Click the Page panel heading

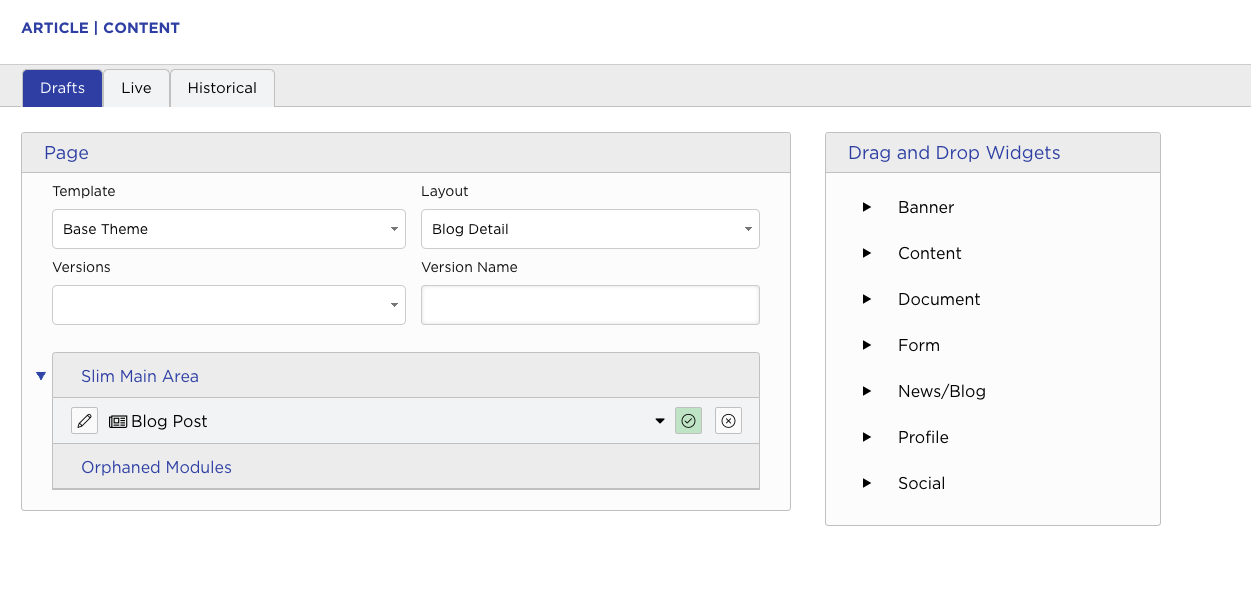point(66,153)
